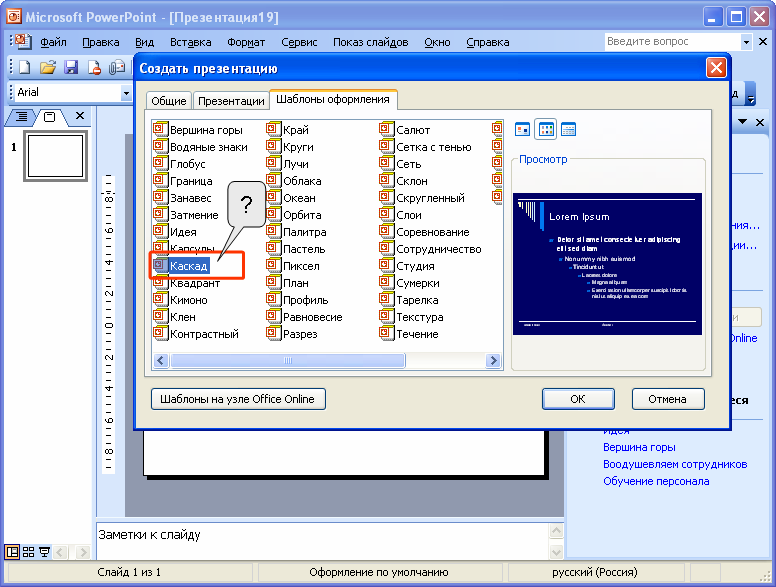The image size is (776, 587).
Task: Close the Создать презентацию dialog
Action: click(x=716, y=68)
